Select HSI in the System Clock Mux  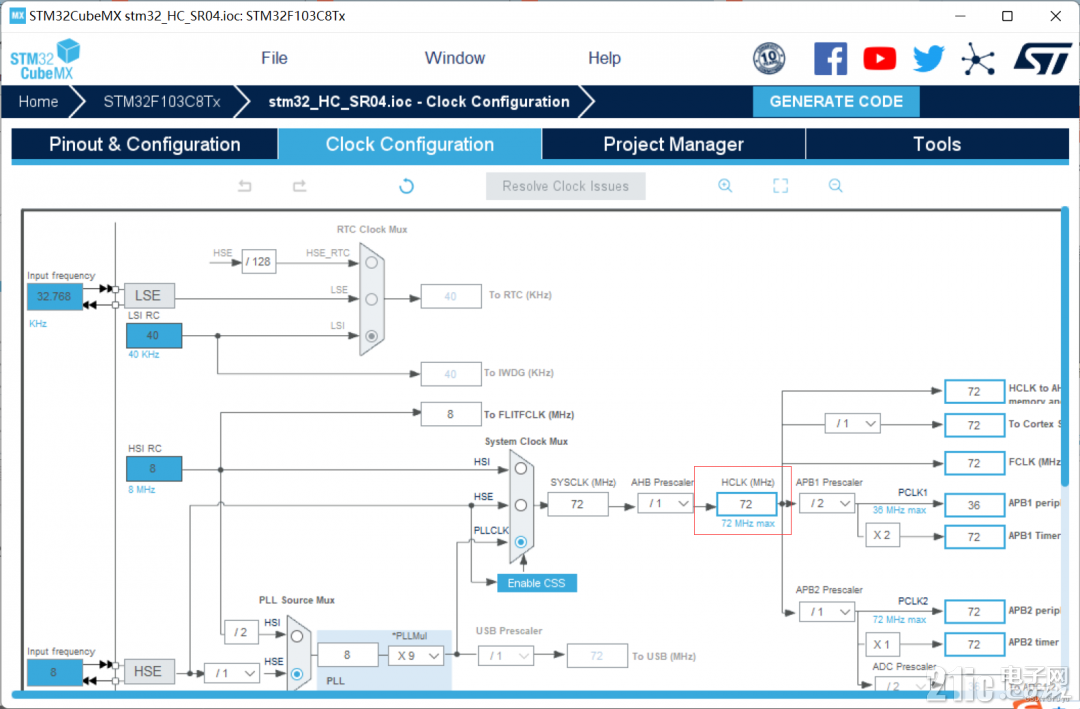(x=521, y=469)
